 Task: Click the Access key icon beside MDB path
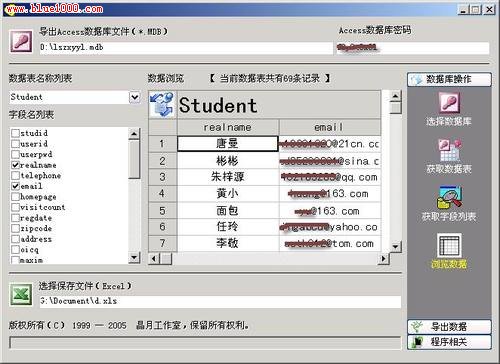(21, 41)
